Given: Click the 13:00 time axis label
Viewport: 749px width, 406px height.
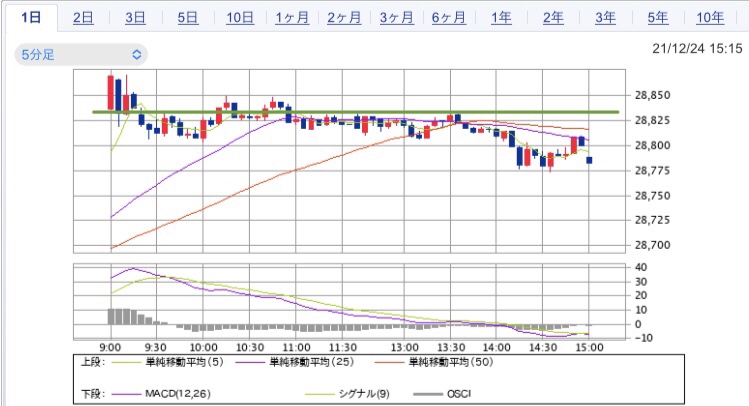Looking at the screenshot, I should point(405,347).
